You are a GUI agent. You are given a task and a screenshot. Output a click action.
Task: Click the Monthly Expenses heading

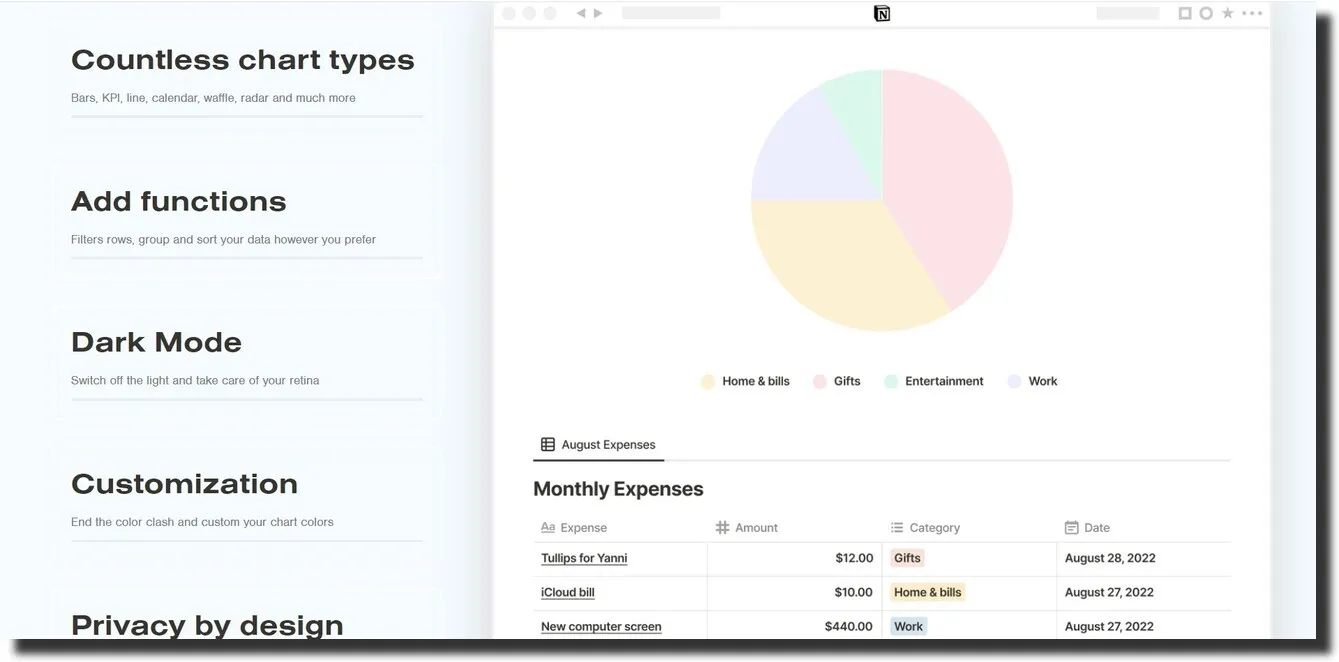pyautogui.click(x=618, y=489)
